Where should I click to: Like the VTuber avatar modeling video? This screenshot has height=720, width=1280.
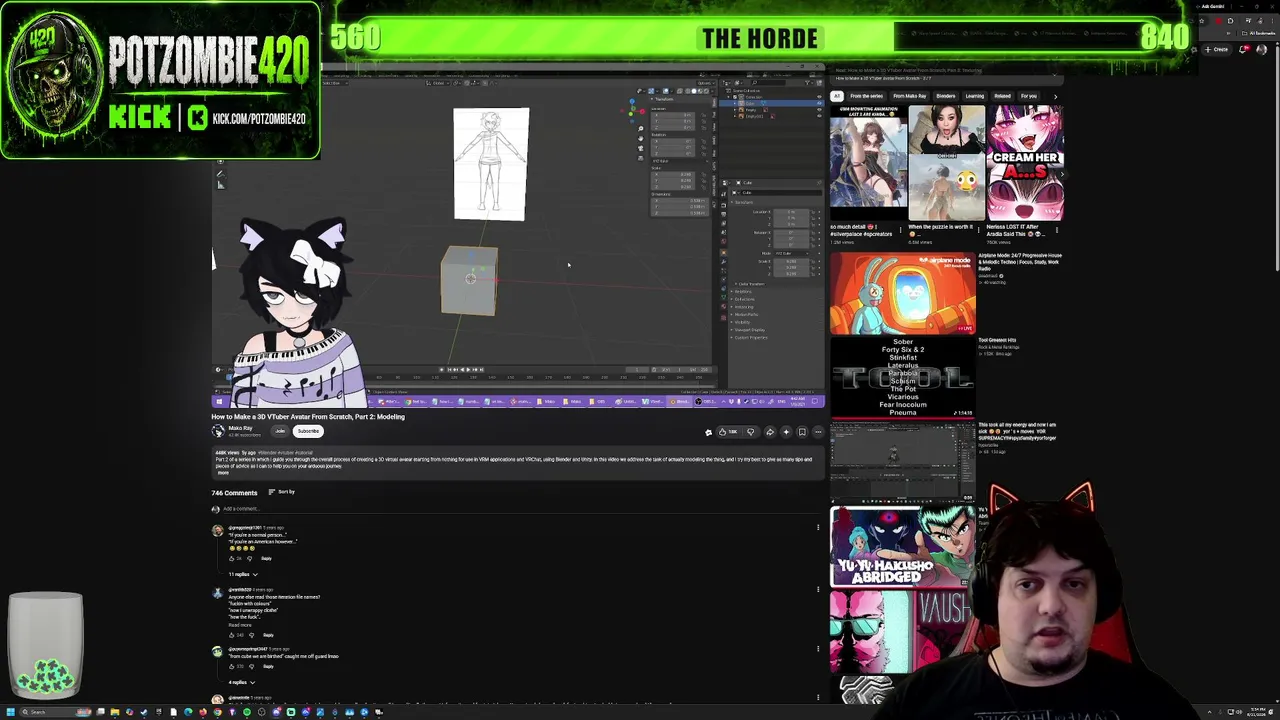click(727, 432)
